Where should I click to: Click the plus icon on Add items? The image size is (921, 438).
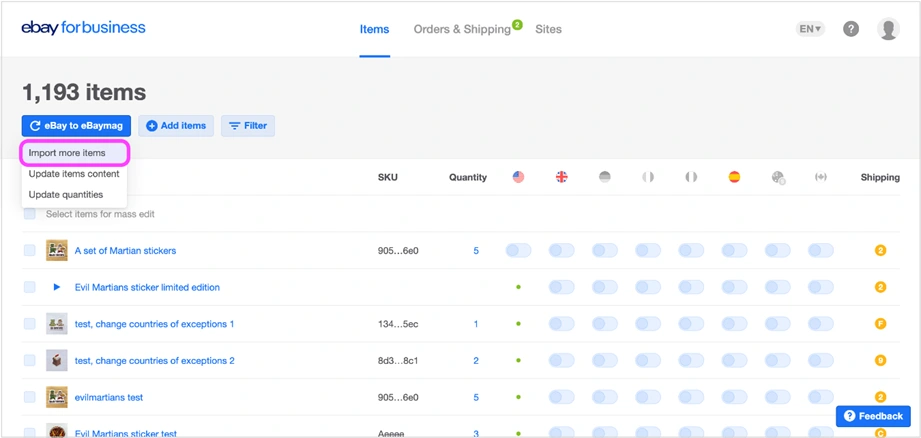click(152, 126)
